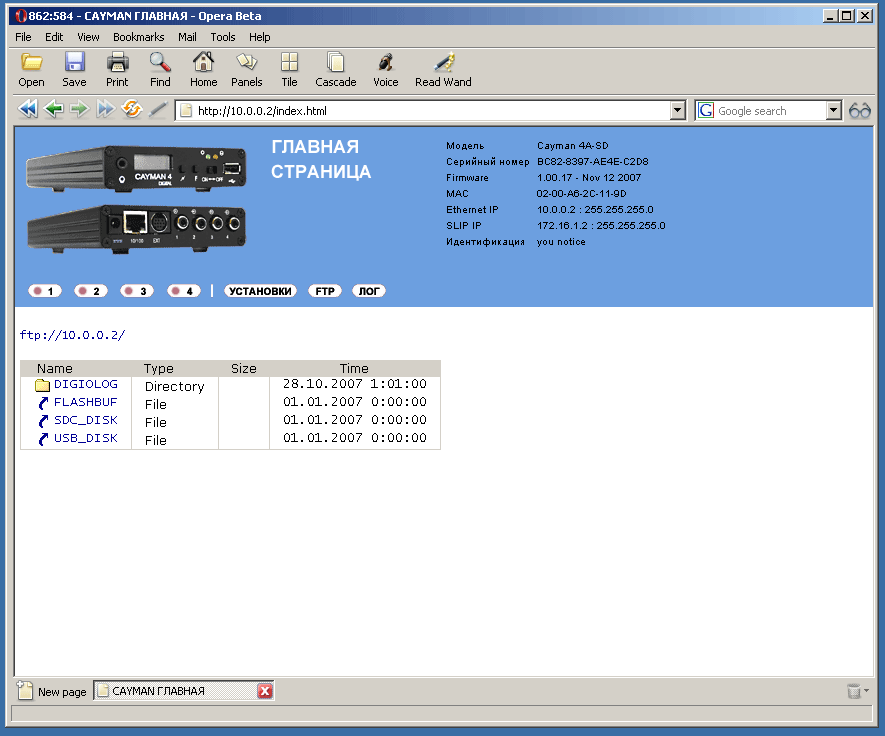Viewport: 885px width, 736px height.
Task: Open the Find magnifier tool
Action: click(160, 62)
